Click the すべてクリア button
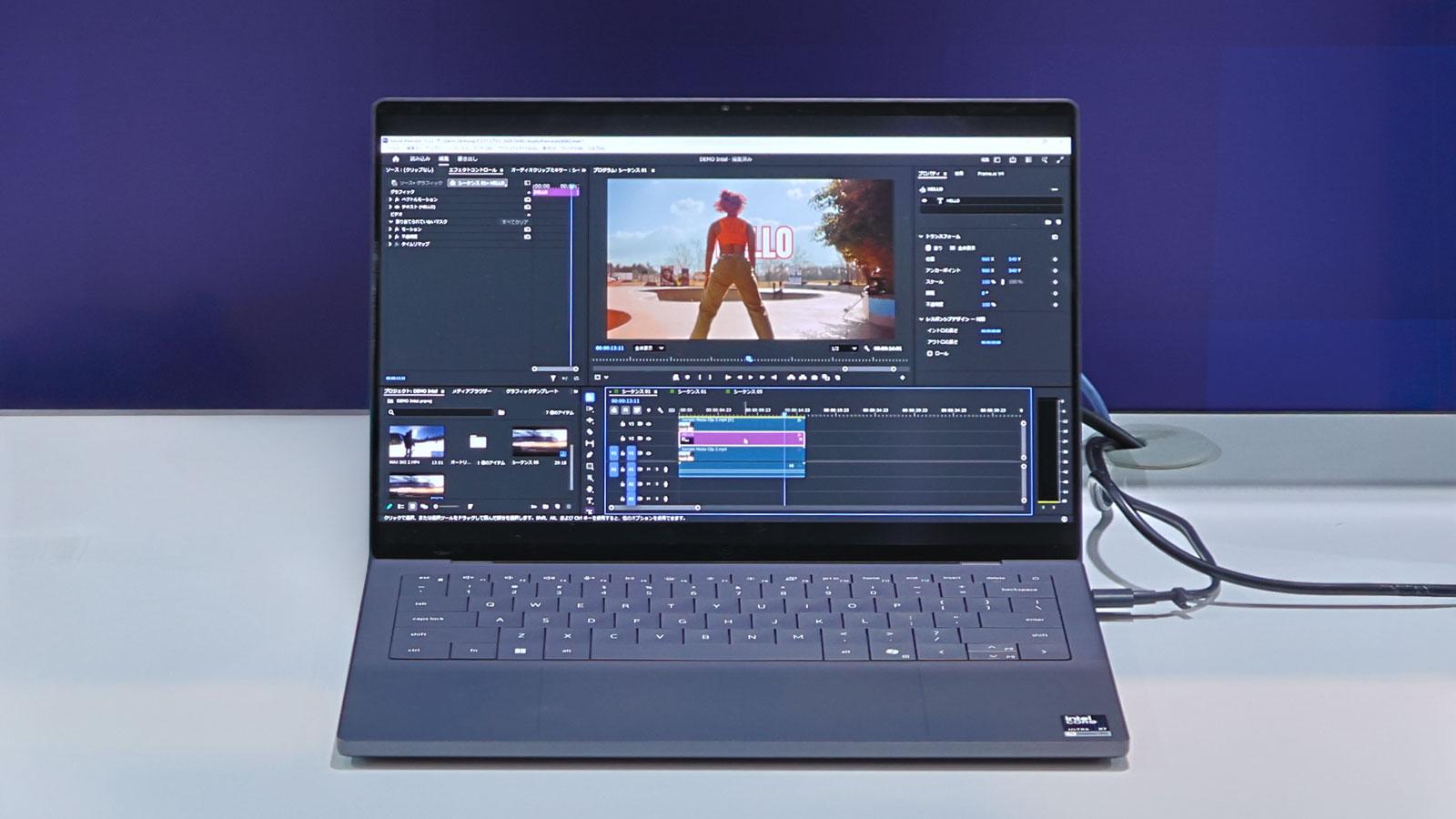This screenshot has width=1456, height=819. tap(514, 222)
